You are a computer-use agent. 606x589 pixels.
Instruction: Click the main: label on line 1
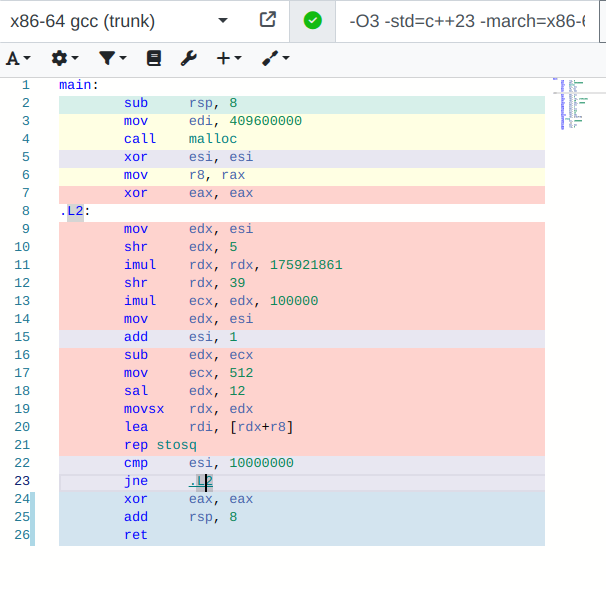click(x=79, y=85)
